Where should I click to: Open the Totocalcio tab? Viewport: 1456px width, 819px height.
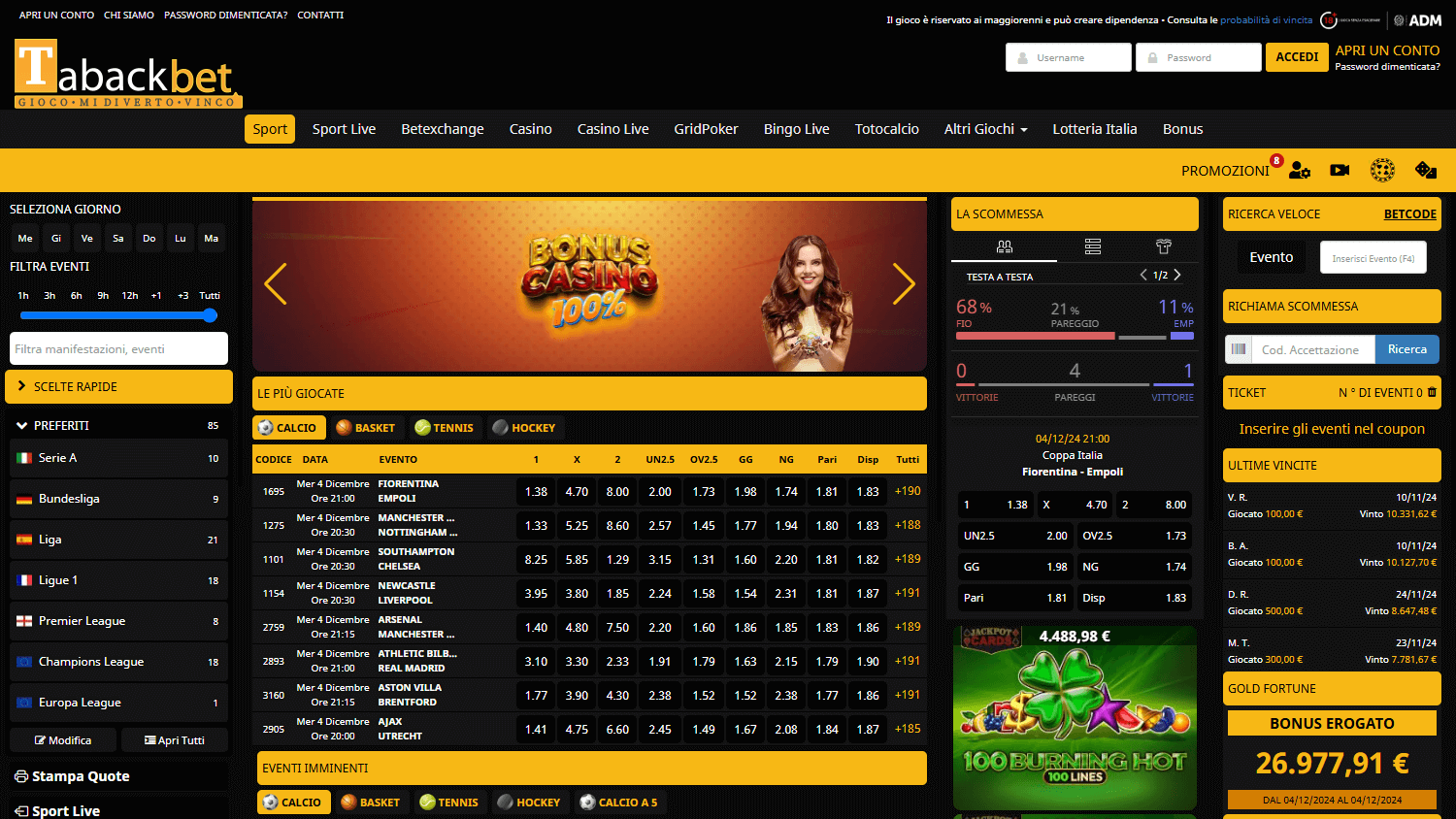coord(887,129)
